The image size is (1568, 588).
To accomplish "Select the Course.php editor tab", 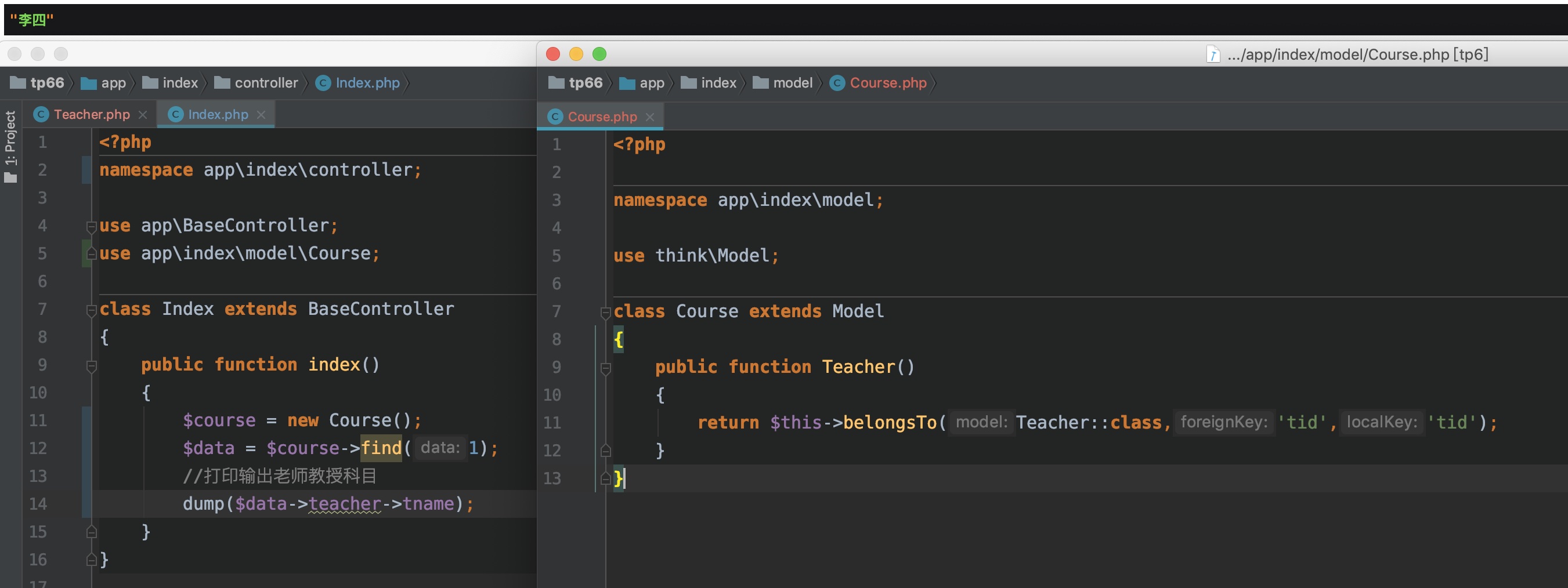I will [601, 117].
